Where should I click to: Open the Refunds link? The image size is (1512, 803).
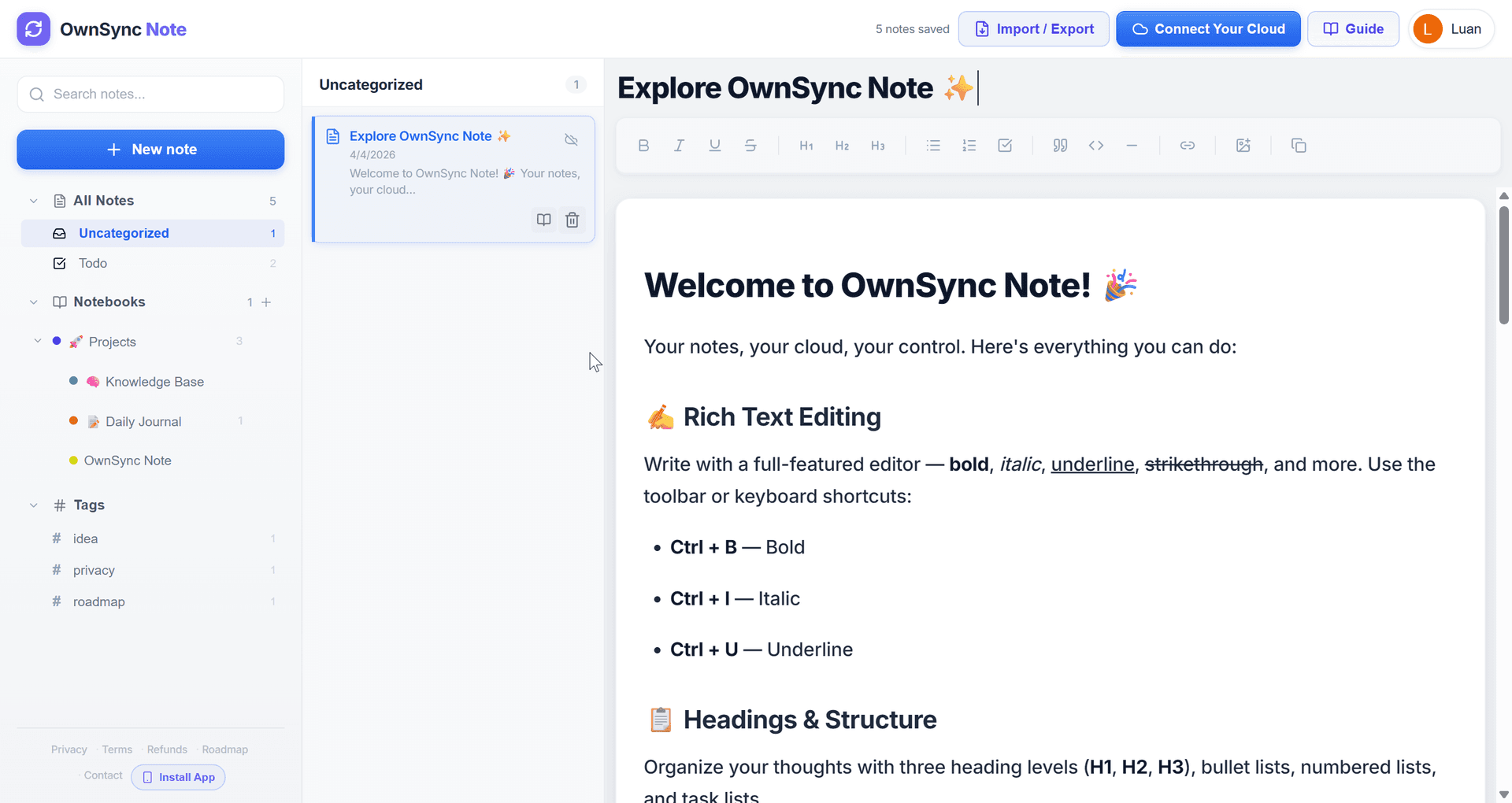[x=167, y=749]
